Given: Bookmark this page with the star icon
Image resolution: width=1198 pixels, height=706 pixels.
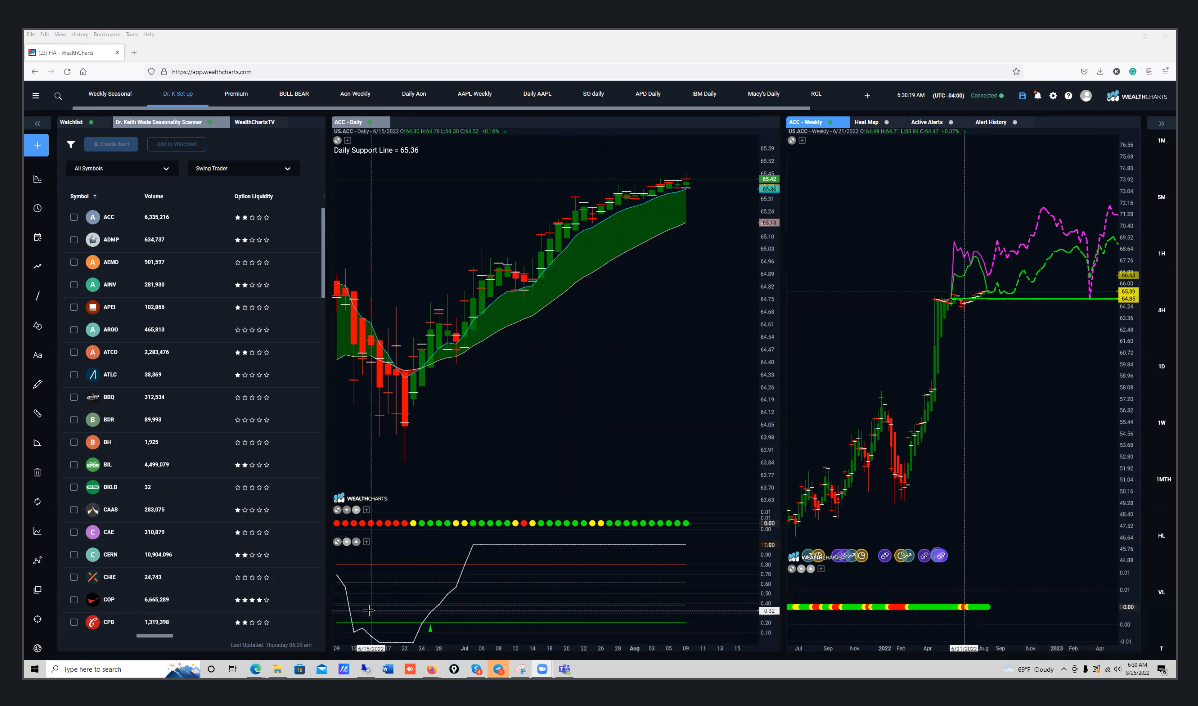Looking at the screenshot, I should point(1016,72).
